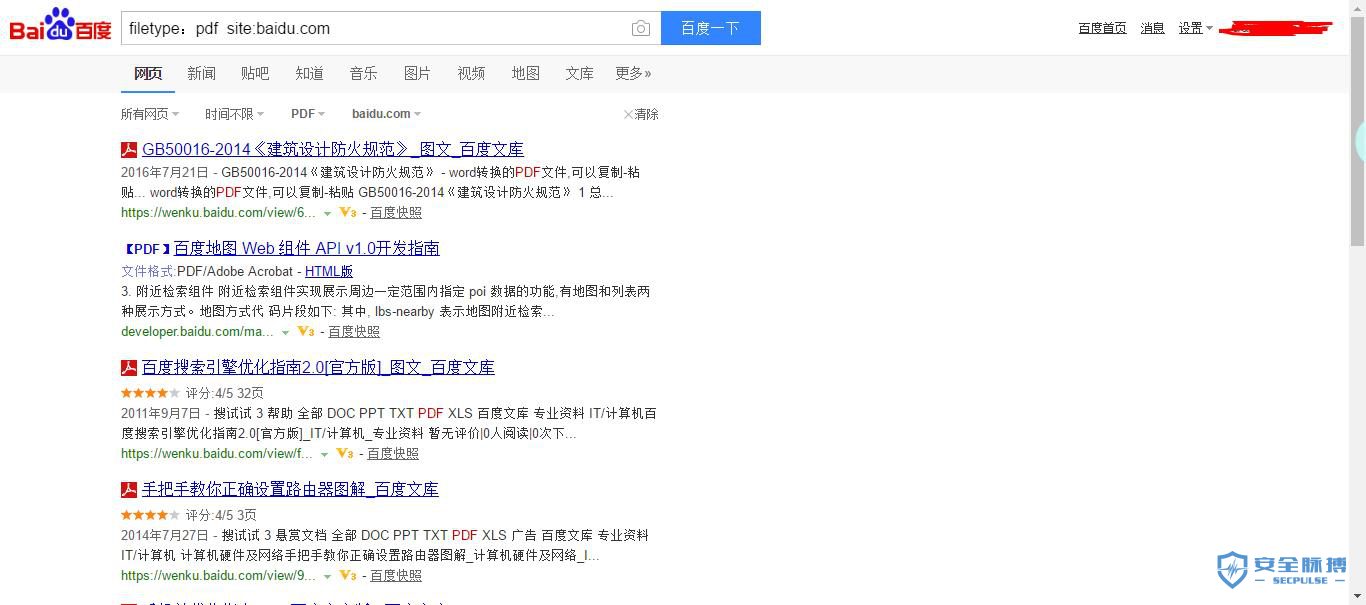This screenshot has height=605, width=1366.
Task: Click URL developer.baidu.com/ma...
Action: [197, 332]
